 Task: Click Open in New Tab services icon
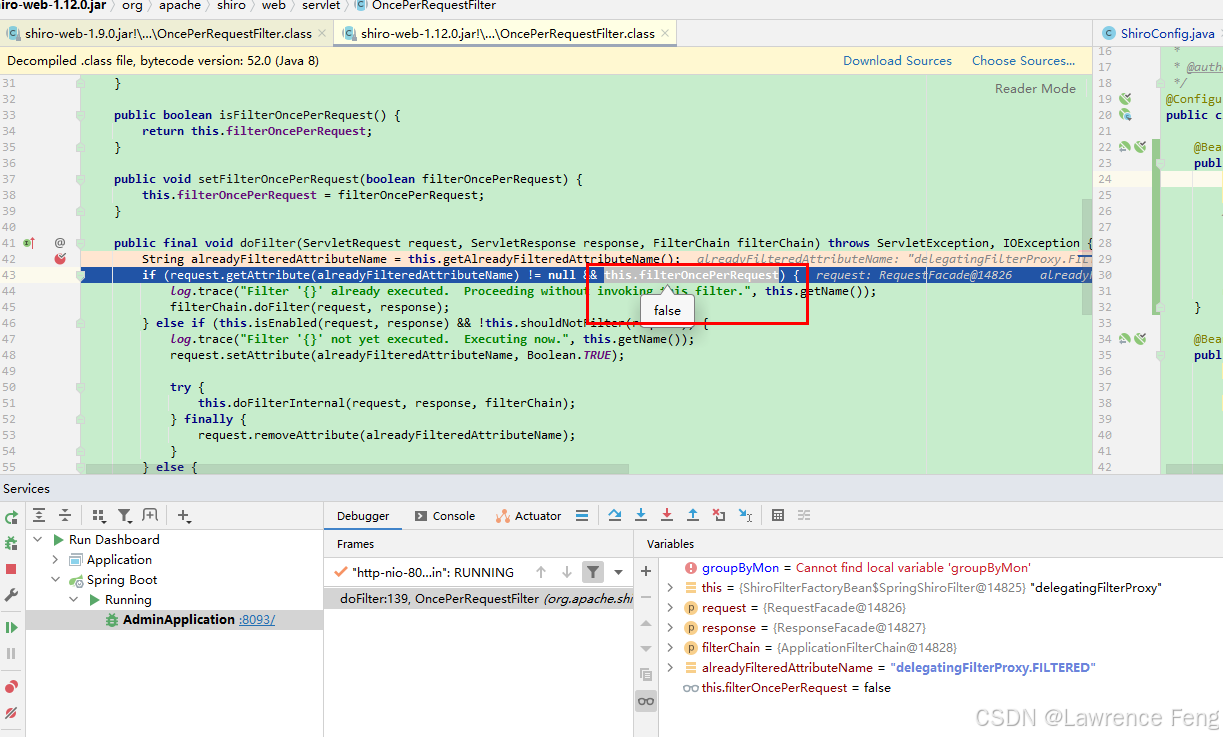[x=150, y=516]
